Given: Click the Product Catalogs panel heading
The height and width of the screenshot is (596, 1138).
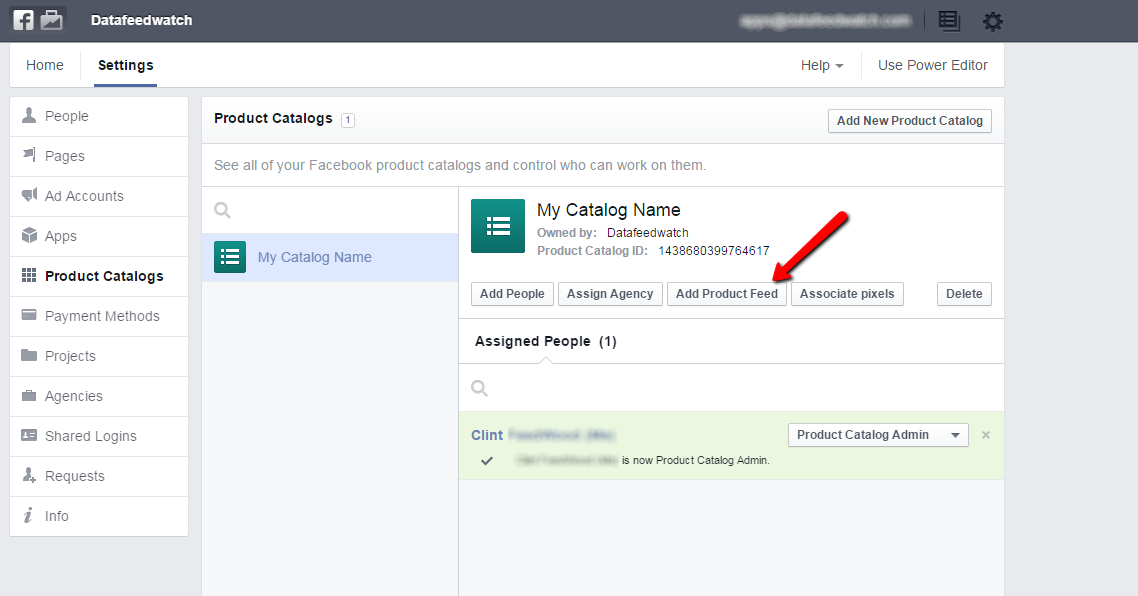Looking at the screenshot, I should (273, 118).
